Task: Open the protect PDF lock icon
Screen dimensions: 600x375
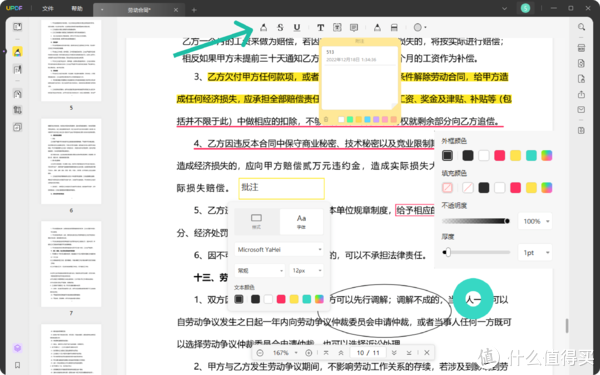Action: 581,79
